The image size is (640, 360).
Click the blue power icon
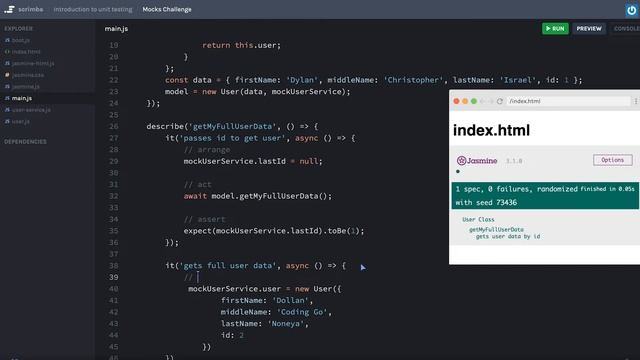tap(631, 10)
